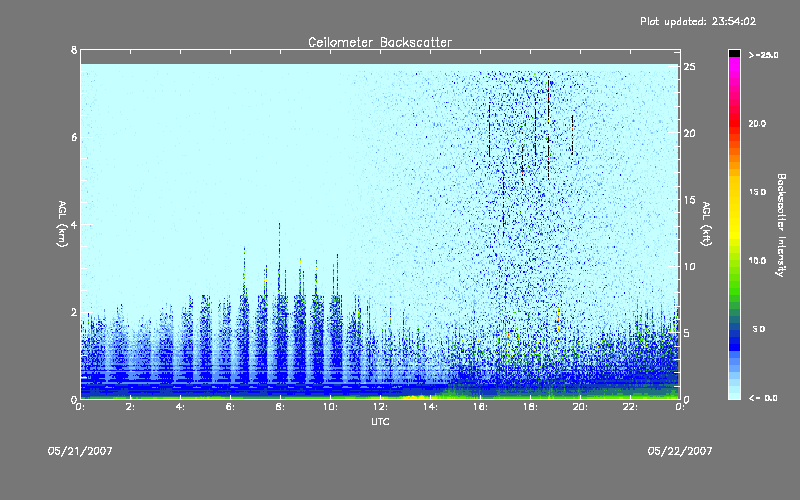The height and width of the screenshot is (500, 800).
Task: Click the '20.0' colorbar label
Action: tap(758, 123)
